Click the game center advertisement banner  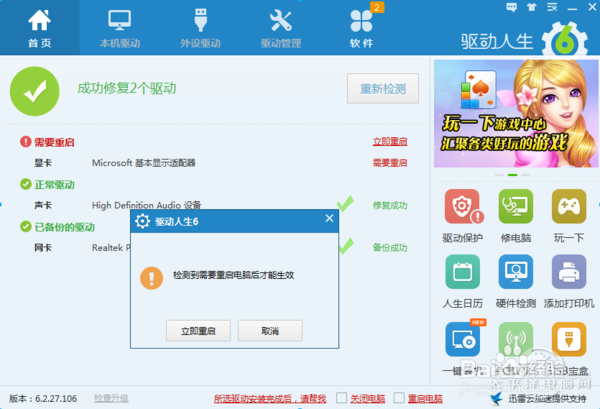point(516,113)
